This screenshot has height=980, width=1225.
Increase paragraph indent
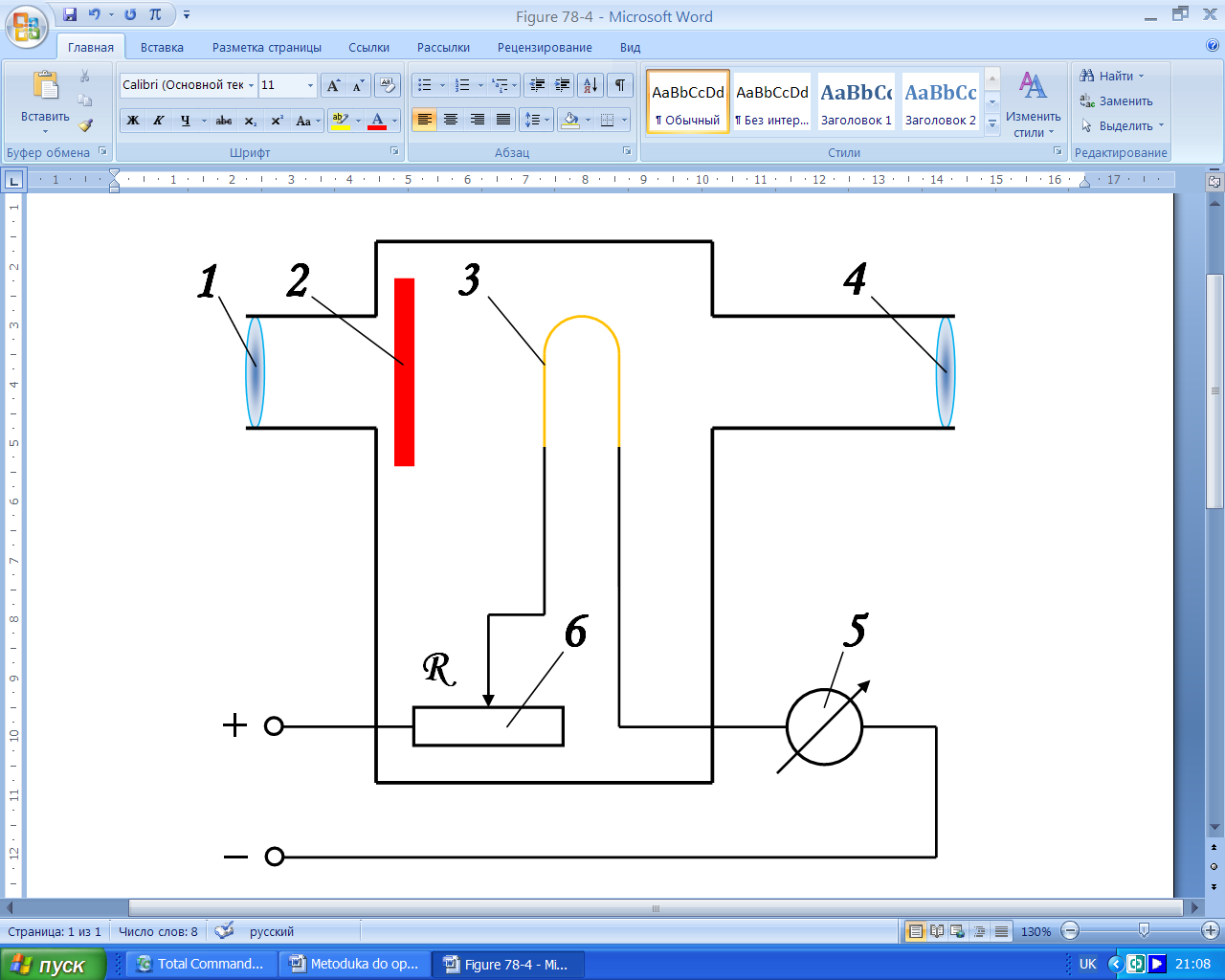point(563,85)
